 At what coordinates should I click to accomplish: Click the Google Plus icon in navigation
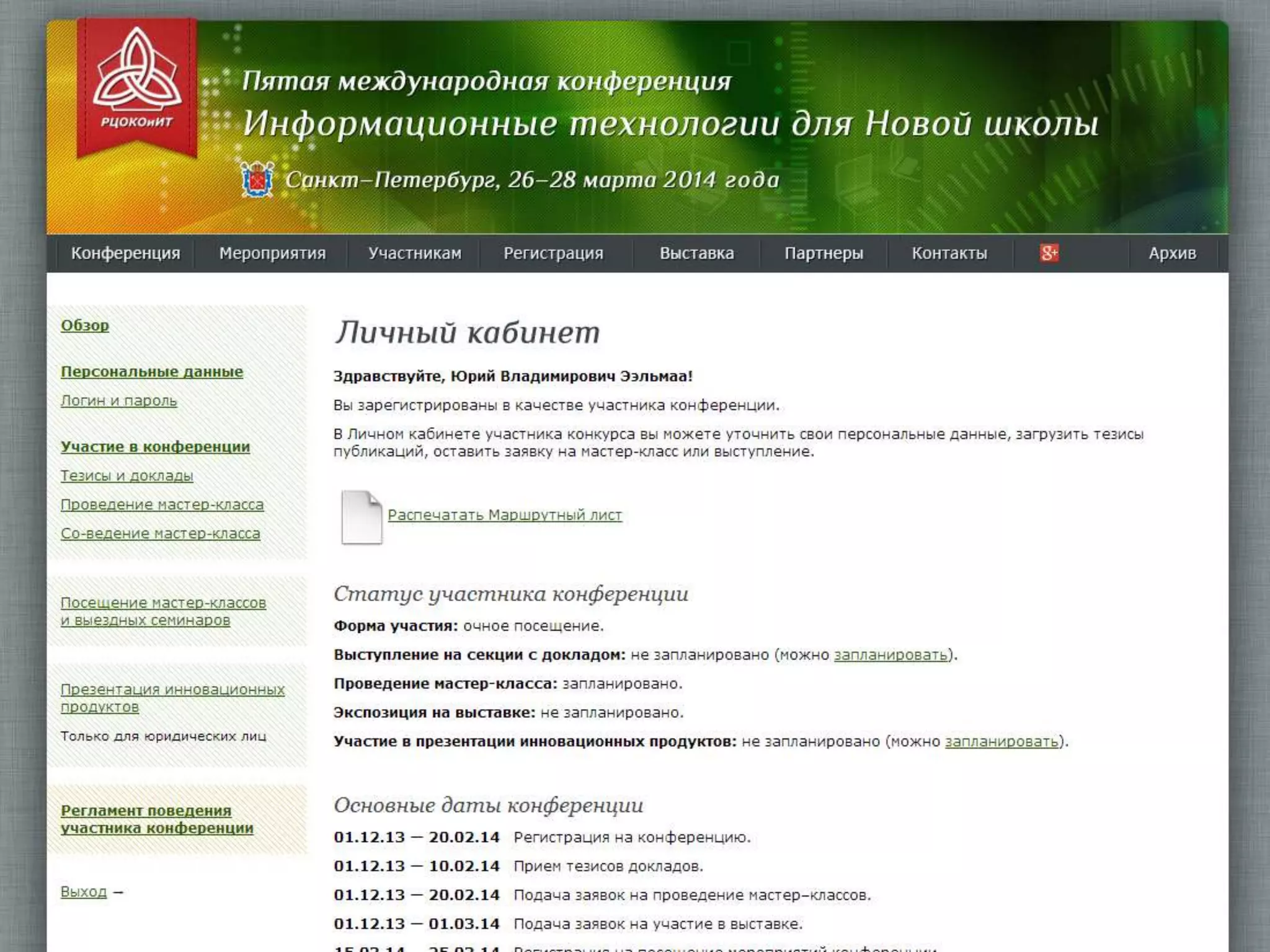tap(1049, 253)
